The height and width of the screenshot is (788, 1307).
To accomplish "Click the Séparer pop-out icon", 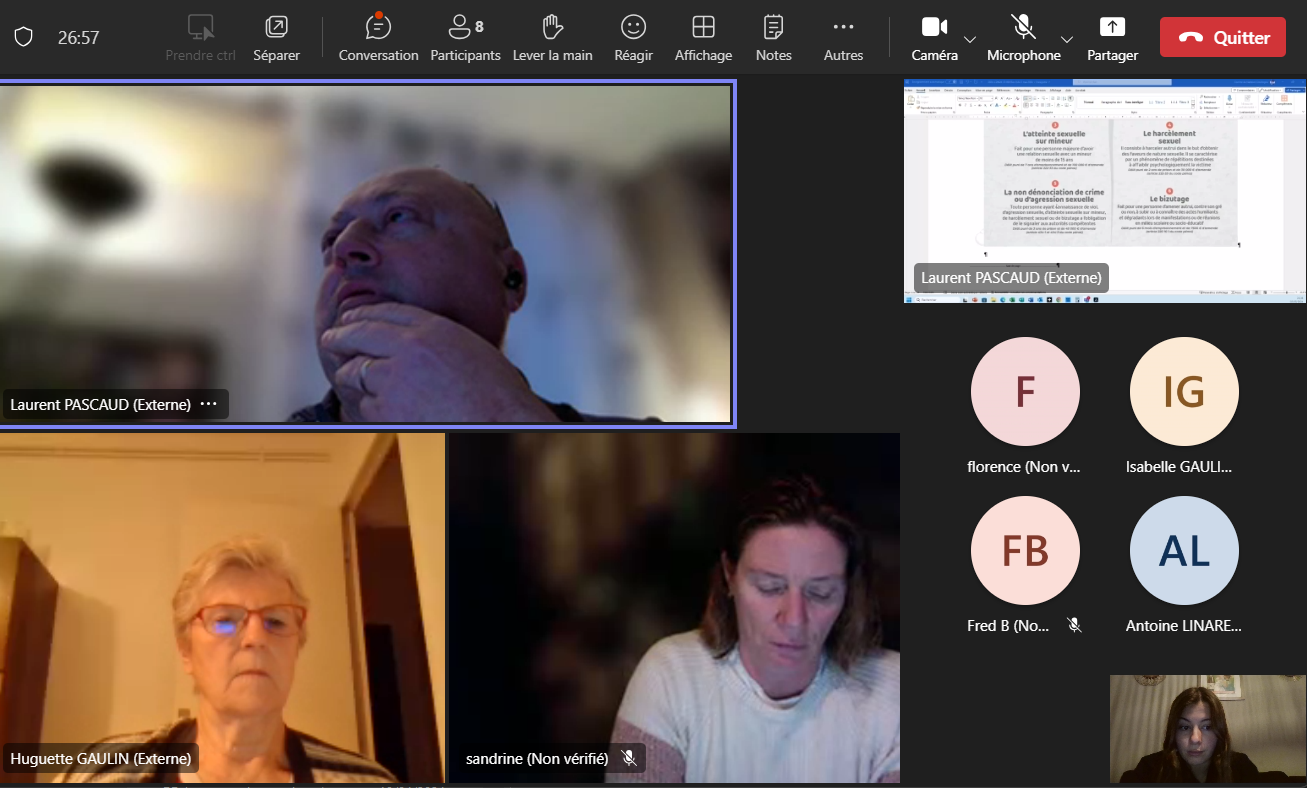I will point(276,38).
